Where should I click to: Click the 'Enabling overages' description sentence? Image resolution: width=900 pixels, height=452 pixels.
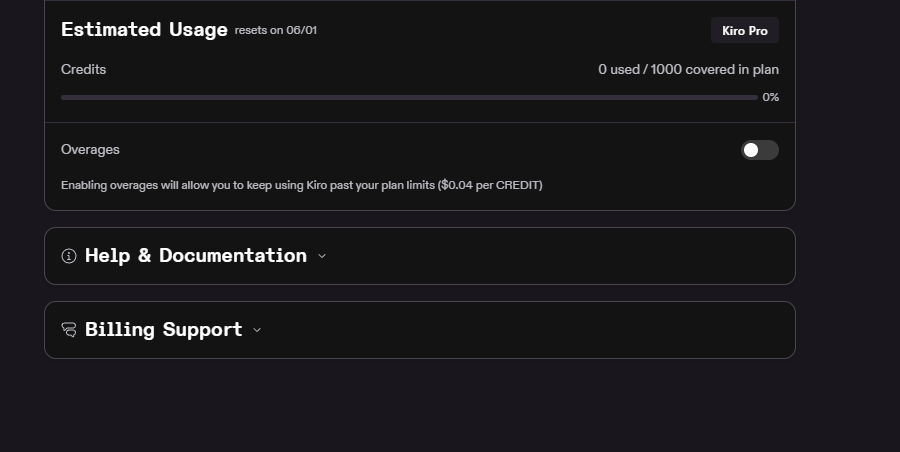pyautogui.click(x=301, y=186)
